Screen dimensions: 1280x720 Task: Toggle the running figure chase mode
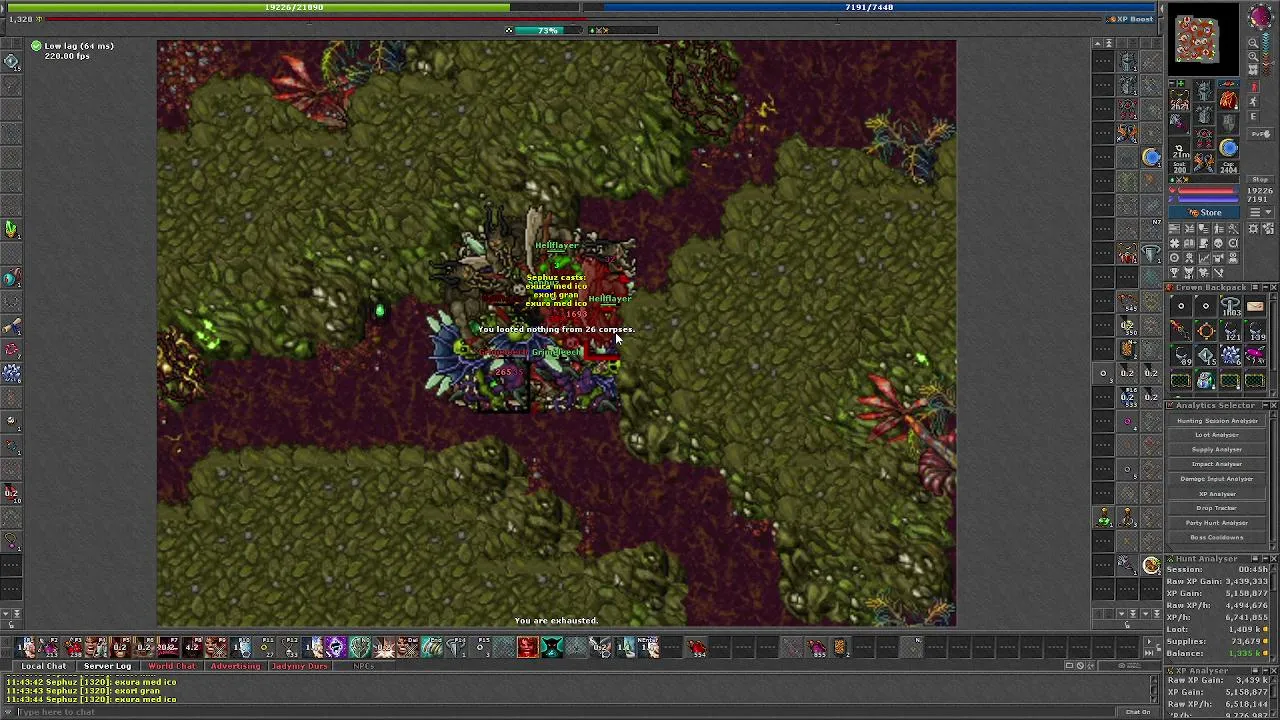1254,102
